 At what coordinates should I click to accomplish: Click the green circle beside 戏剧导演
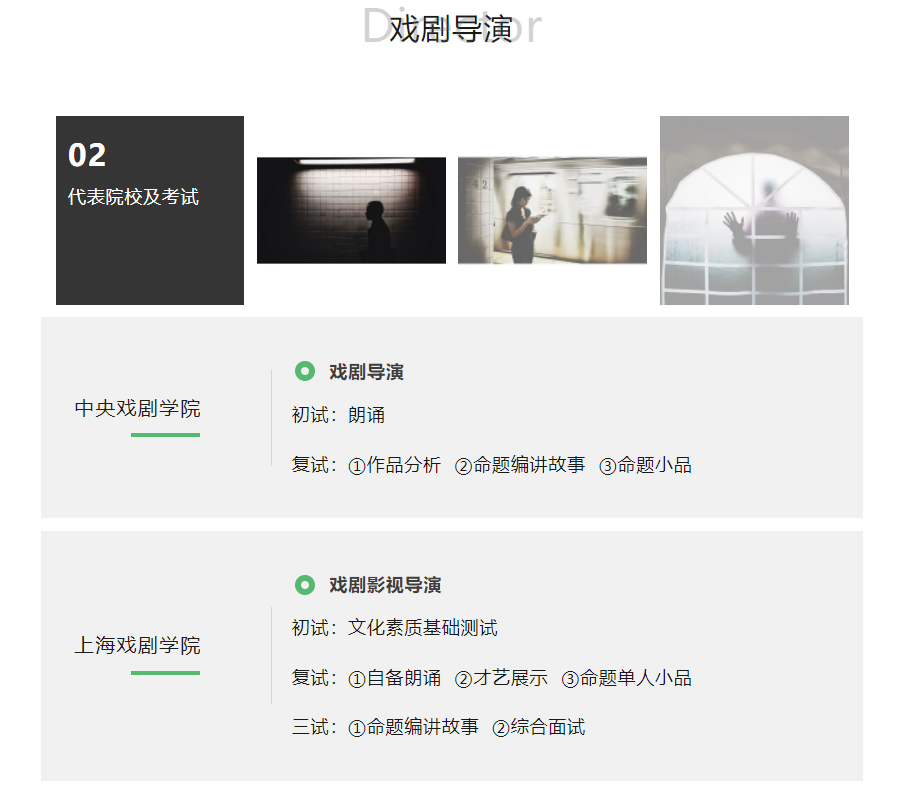304,371
